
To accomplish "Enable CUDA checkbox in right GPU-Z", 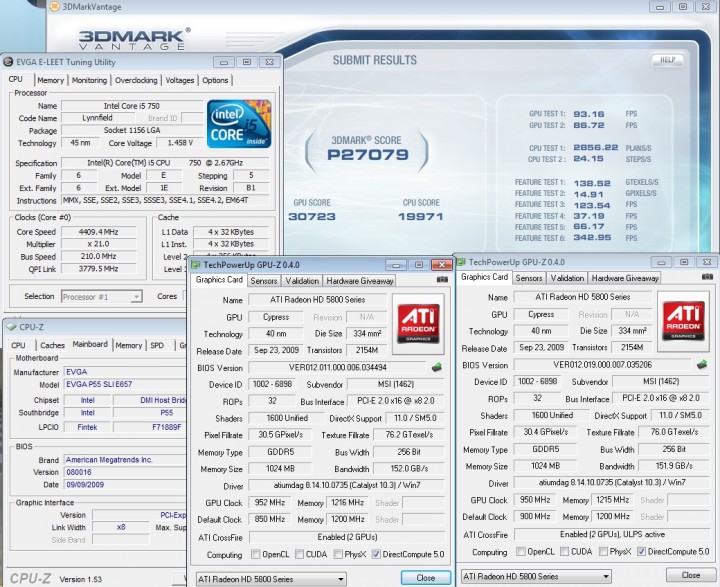I will point(564,552).
